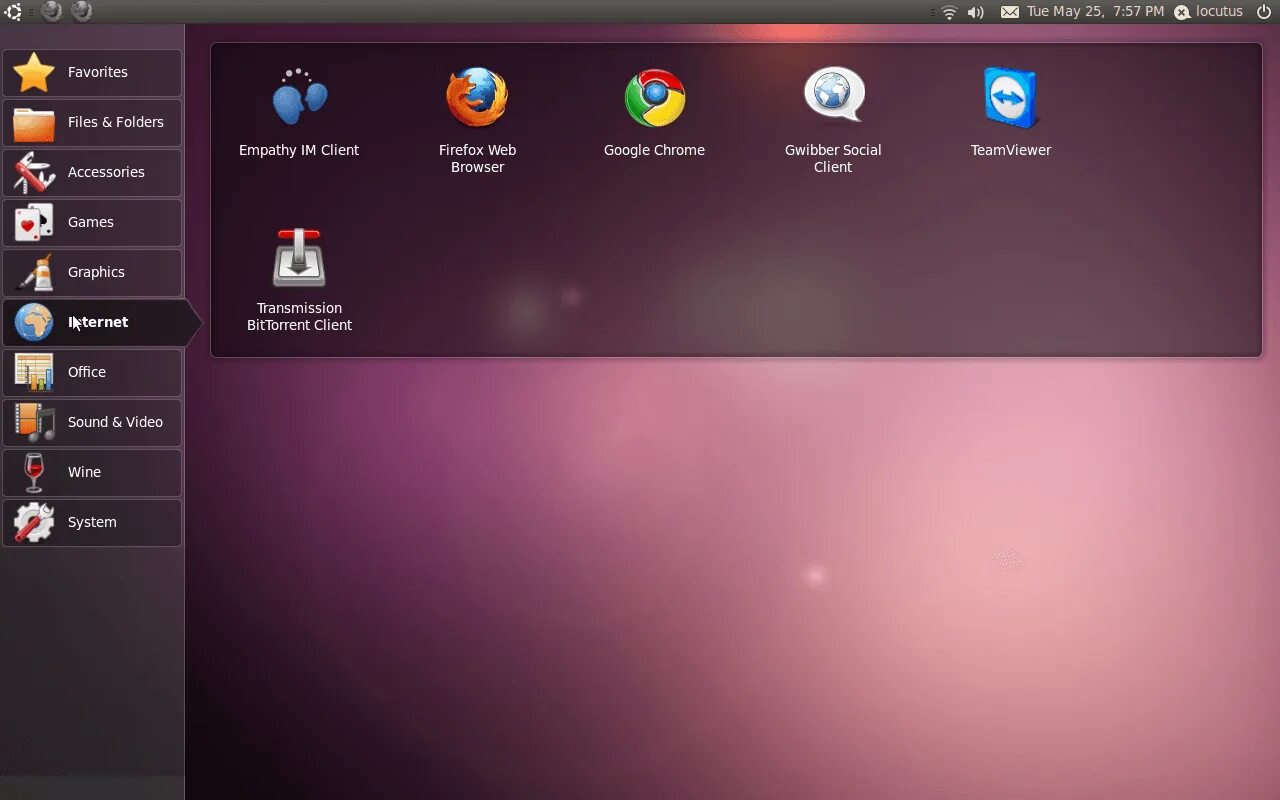Open Firefox Web Browser

(x=477, y=120)
